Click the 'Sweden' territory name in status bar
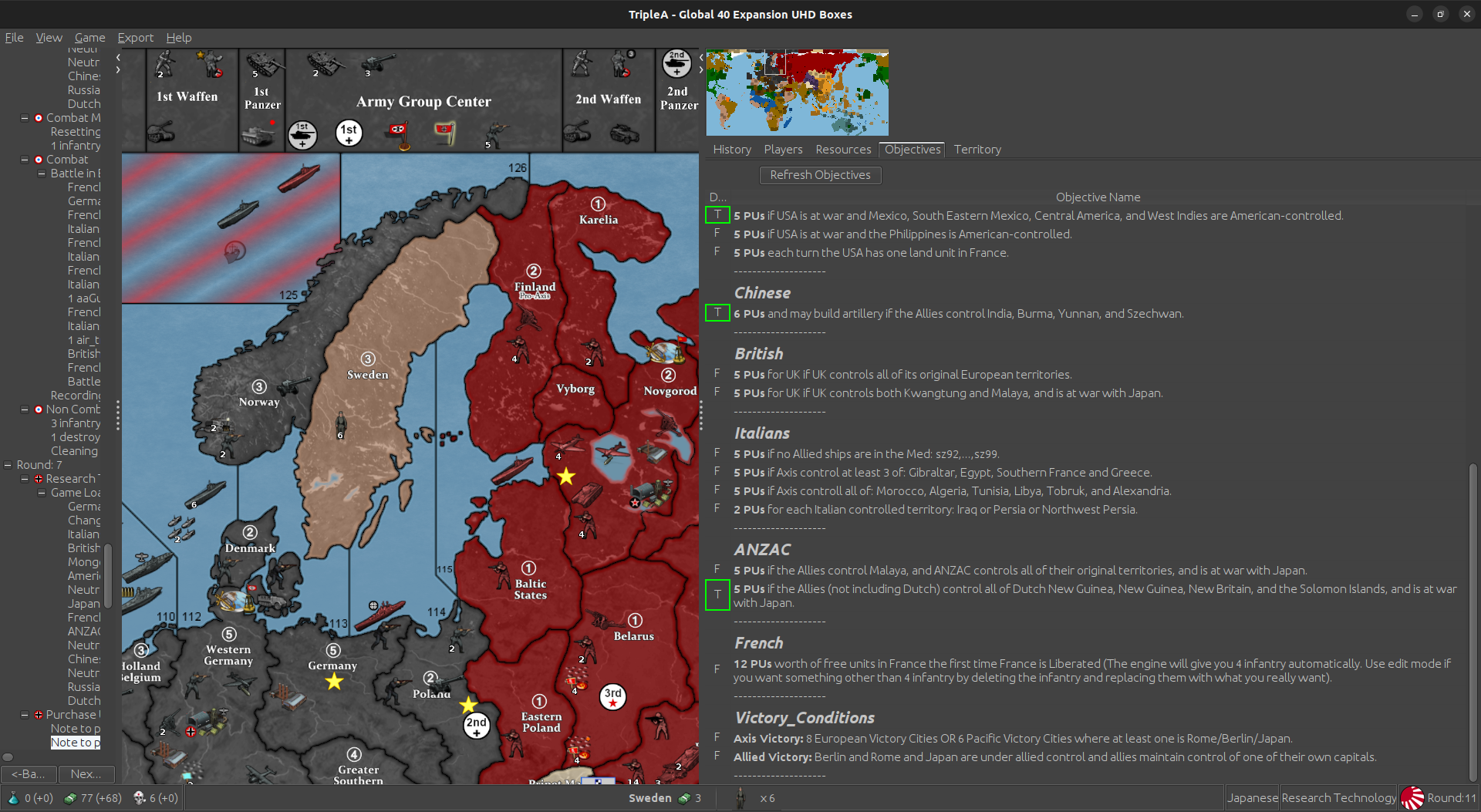 [649, 798]
